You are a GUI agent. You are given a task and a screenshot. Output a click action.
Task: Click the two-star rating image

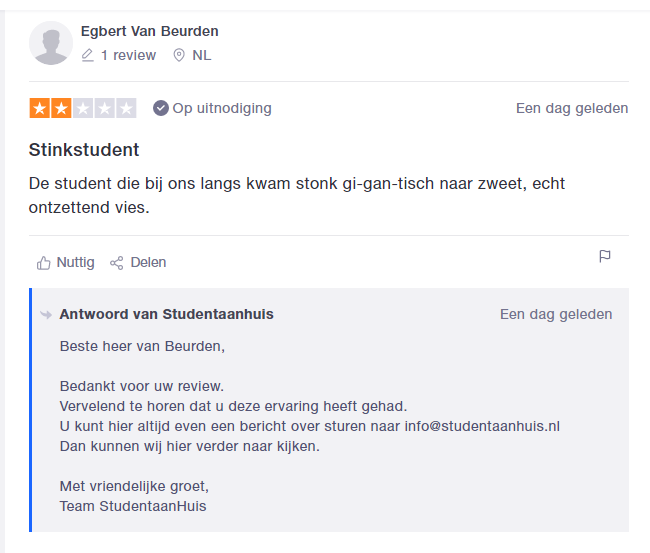[x=83, y=108]
